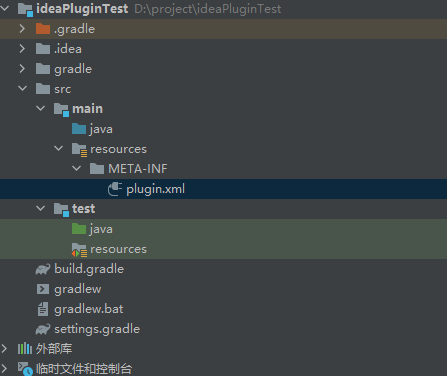The height and width of the screenshot is (376, 447).
Task: Click the .idea folder icon
Action: click(x=43, y=49)
